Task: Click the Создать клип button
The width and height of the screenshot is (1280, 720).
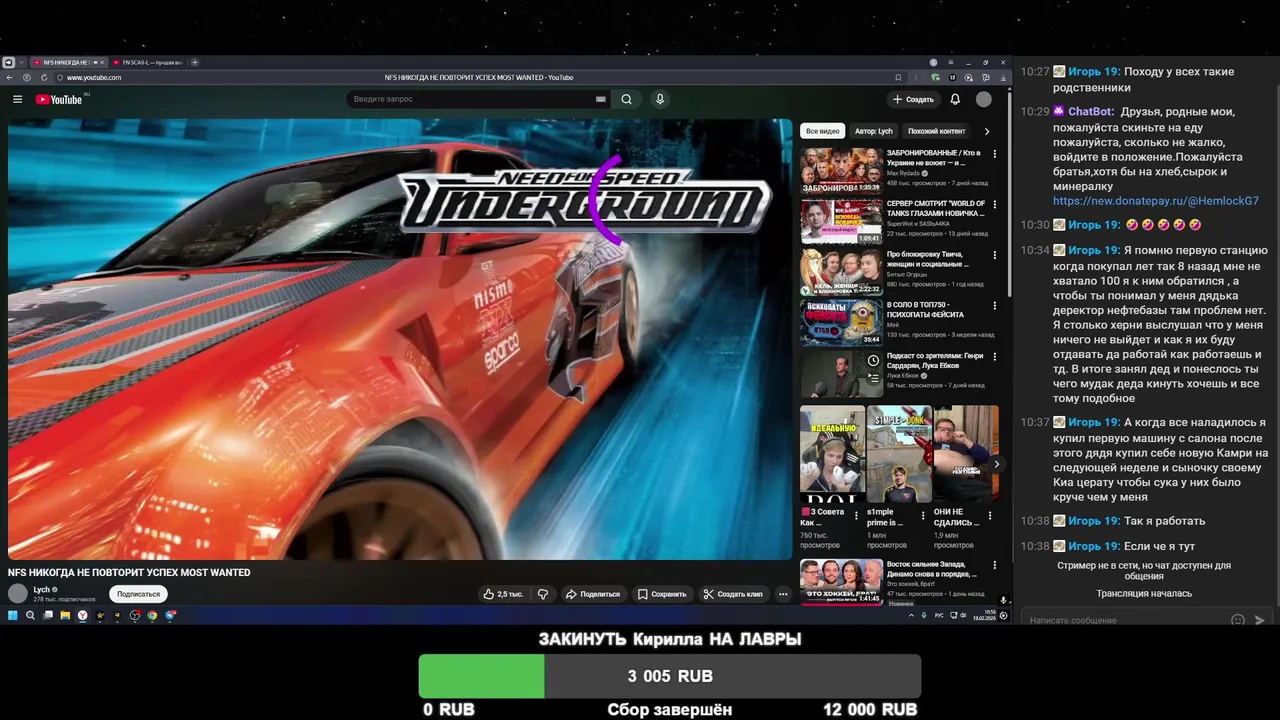Action: click(733, 594)
